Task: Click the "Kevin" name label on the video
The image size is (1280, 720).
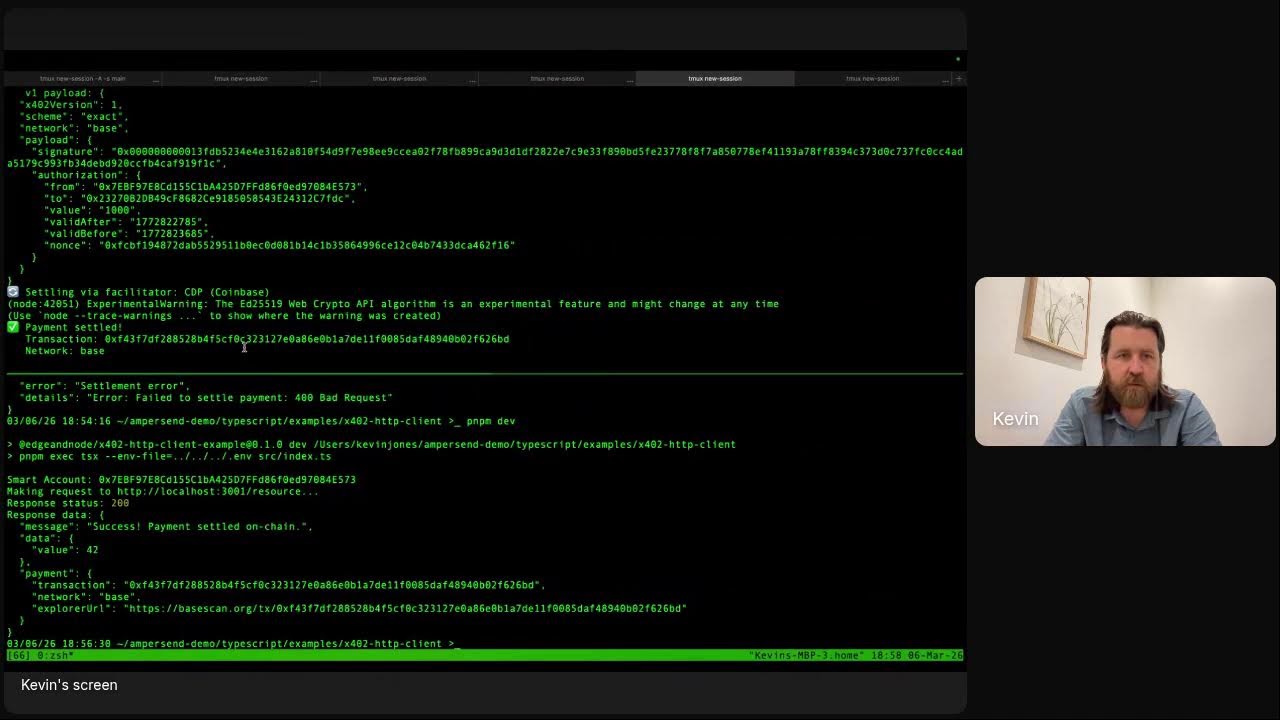Action: [x=1015, y=419]
